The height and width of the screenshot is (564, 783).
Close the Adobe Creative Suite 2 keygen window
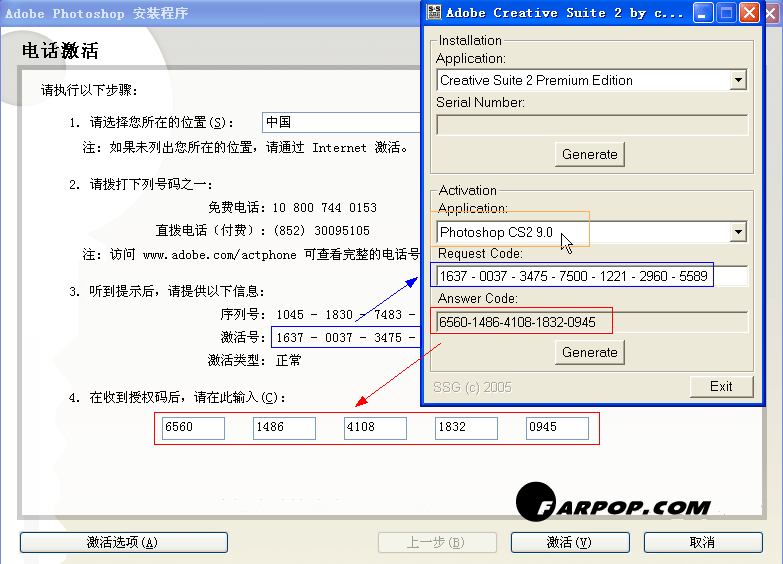(750, 13)
